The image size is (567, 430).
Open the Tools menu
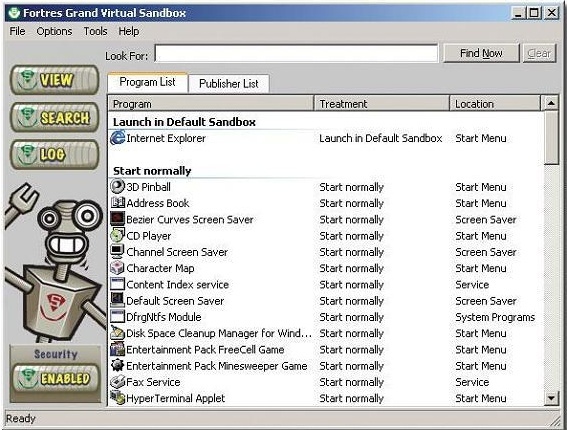(95, 31)
